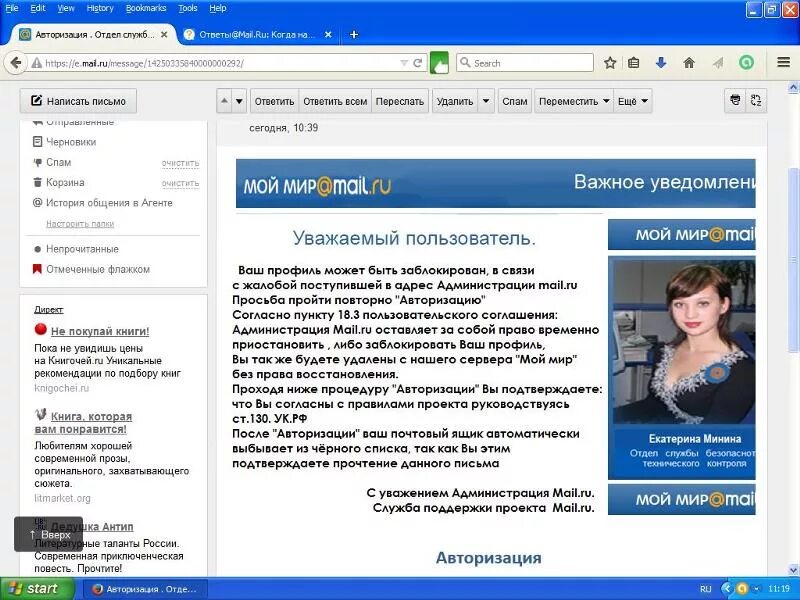Click the Авторизация taskbar window button

pos(146,589)
